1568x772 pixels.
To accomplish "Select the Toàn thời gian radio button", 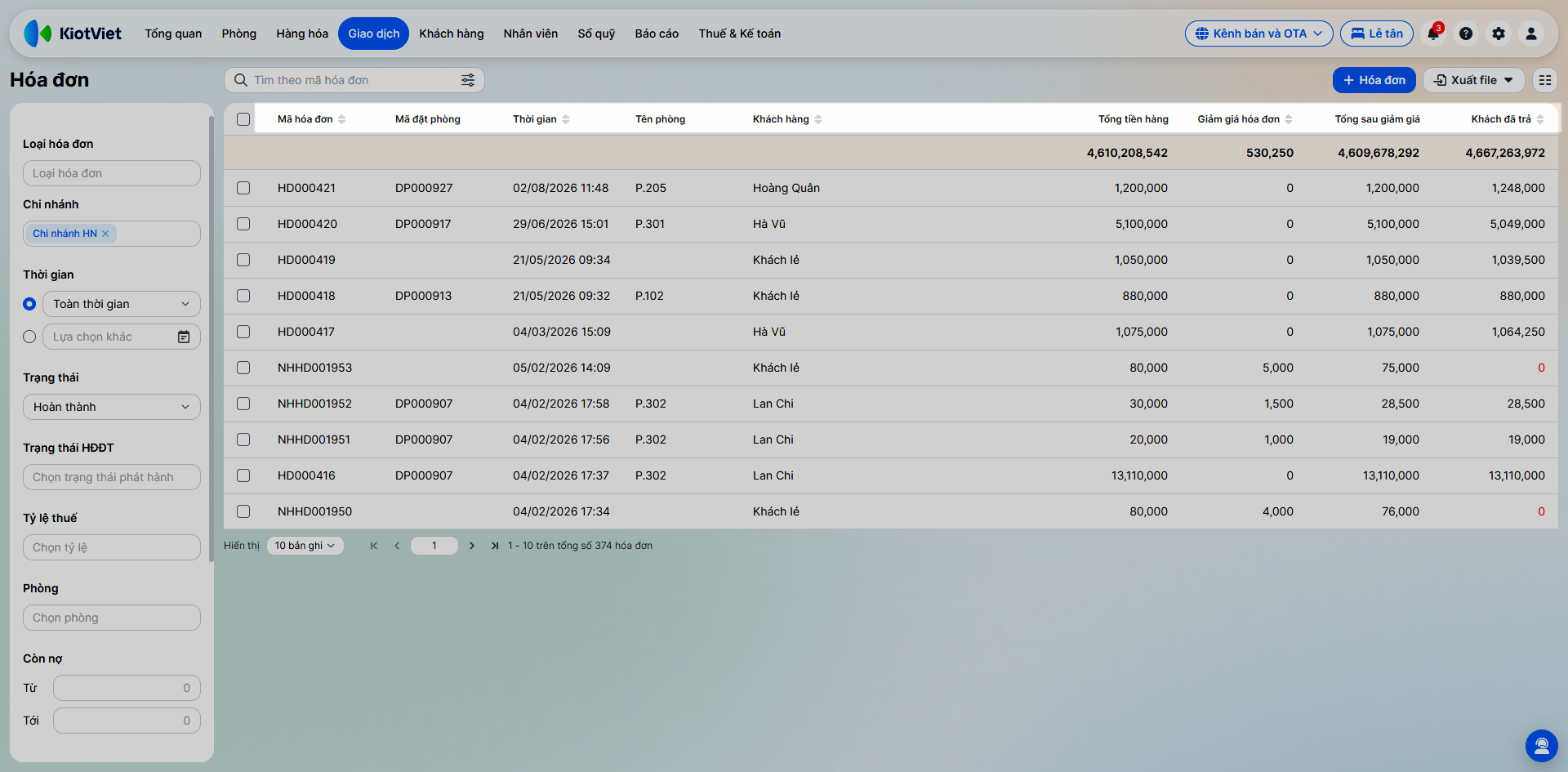I will [x=29, y=304].
